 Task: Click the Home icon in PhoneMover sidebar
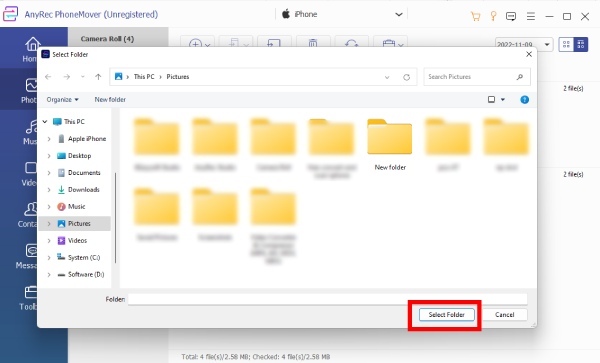pos(33,45)
